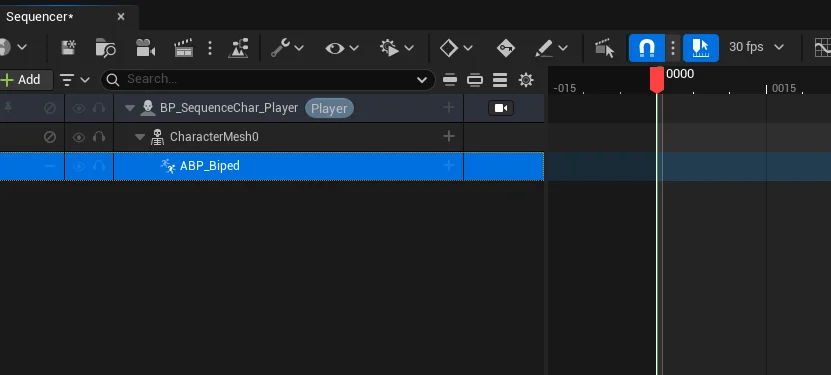Click the Search tracks input field

point(268,80)
